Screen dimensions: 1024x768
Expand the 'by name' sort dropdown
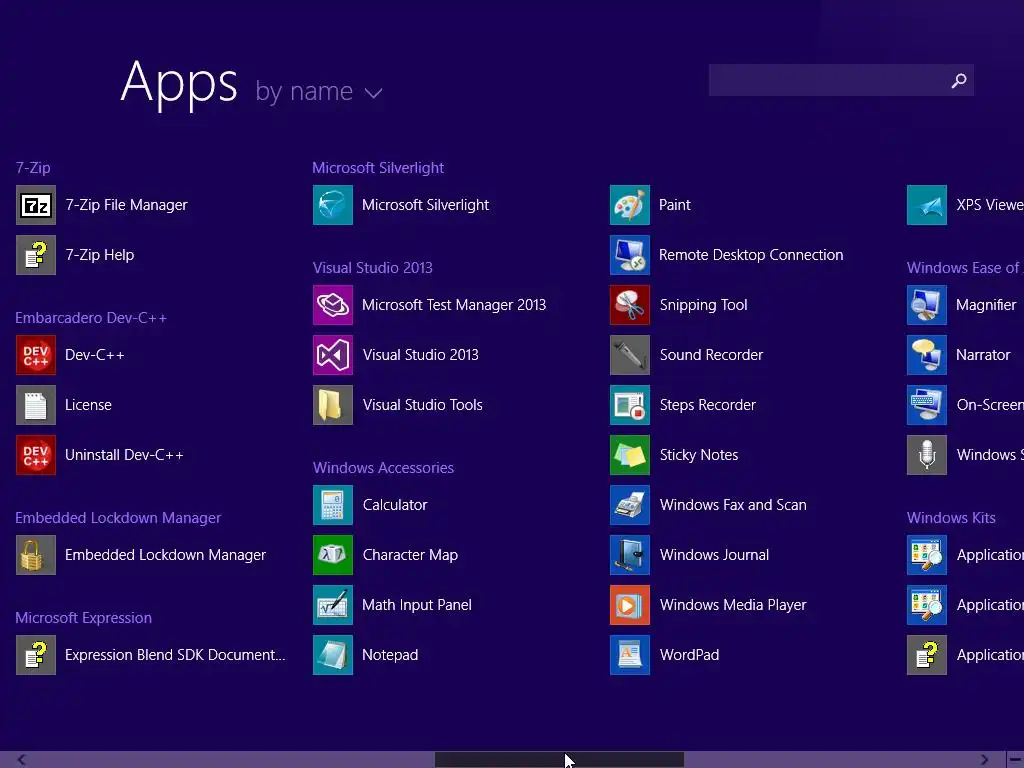click(x=319, y=91)
